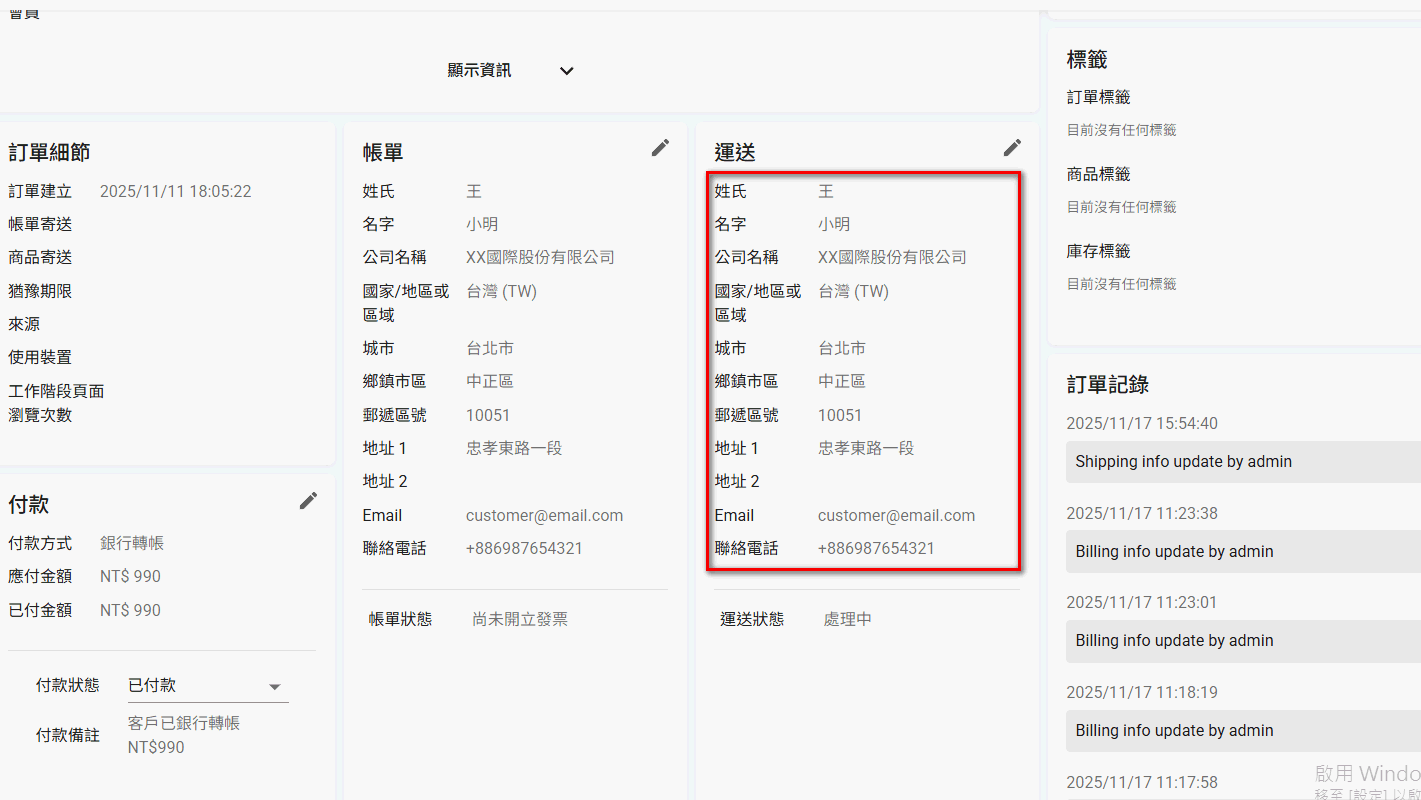Select the Billing info update entry under 11:23:01
Viewport: 1421px width, 800px height.
coord(1243,640)
